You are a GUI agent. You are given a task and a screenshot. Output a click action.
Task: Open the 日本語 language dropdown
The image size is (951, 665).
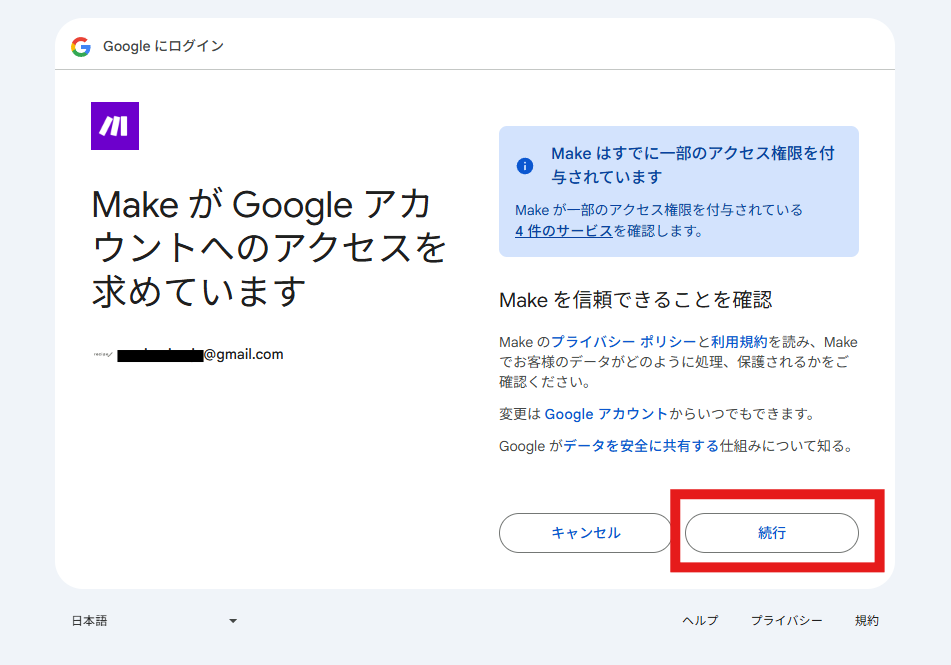(154, 621)
